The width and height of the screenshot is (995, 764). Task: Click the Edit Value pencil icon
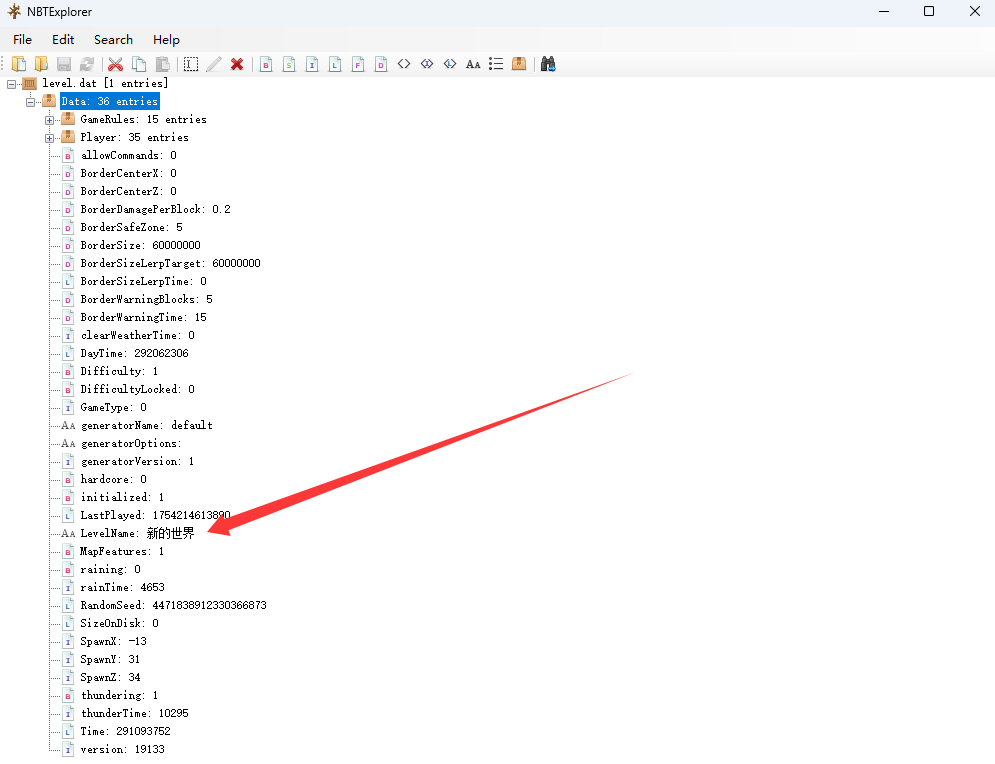pos(214,64)
